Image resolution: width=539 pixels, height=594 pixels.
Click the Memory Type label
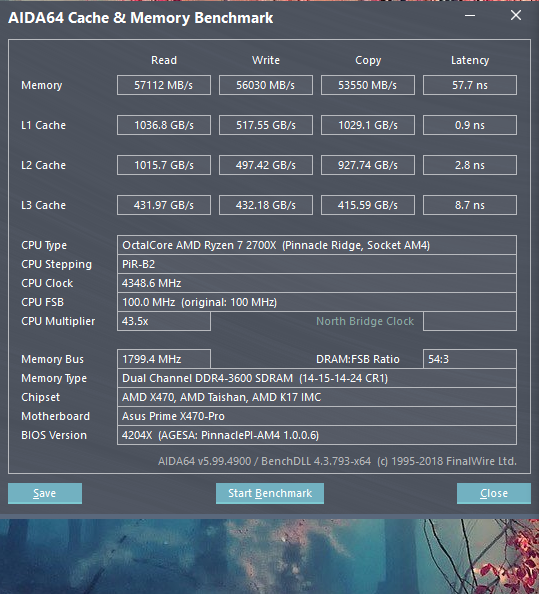[54, 378]
